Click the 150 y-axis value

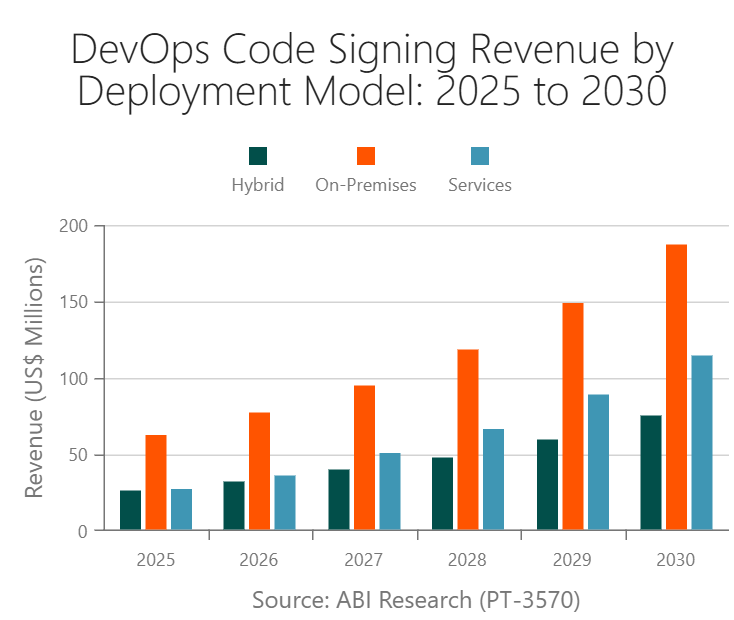[x=73, y=303]
